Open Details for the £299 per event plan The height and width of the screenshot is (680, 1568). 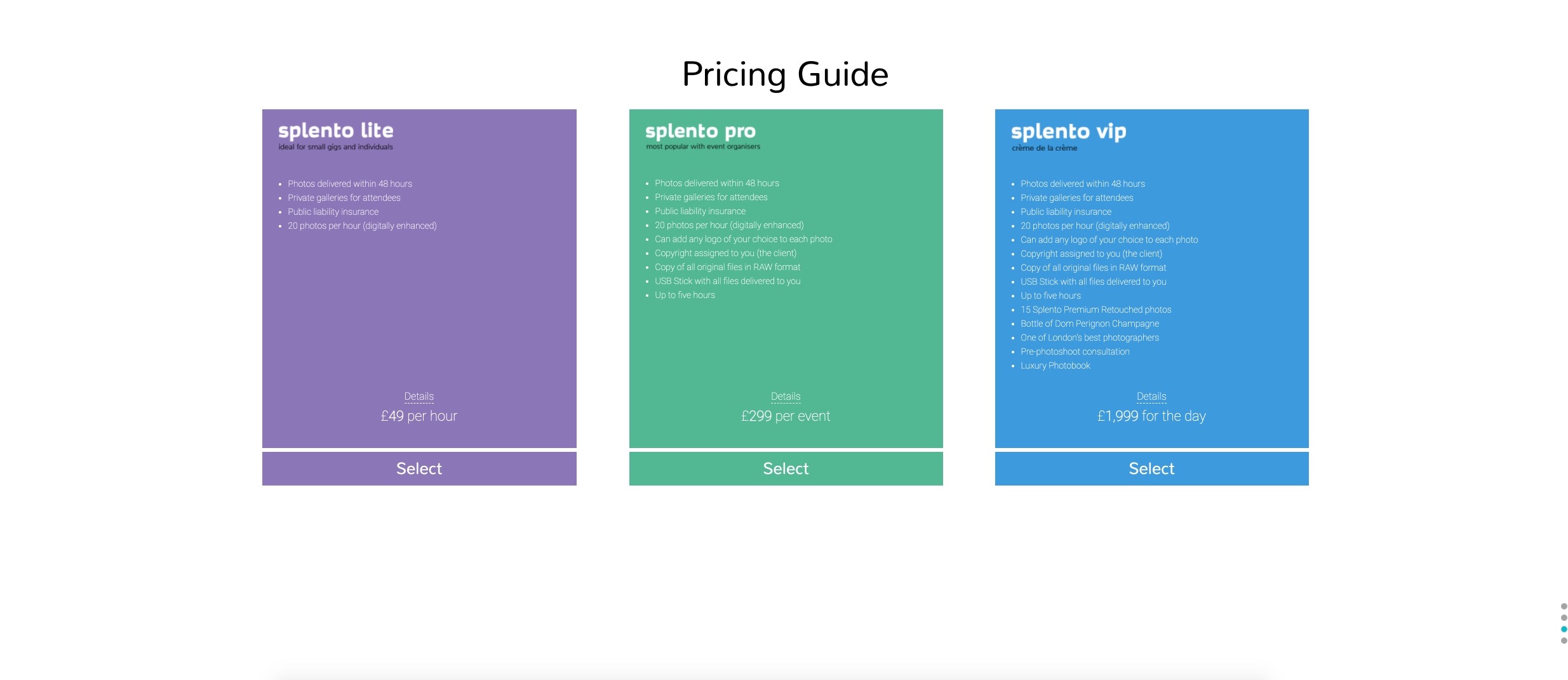click(x=786, y=397)
